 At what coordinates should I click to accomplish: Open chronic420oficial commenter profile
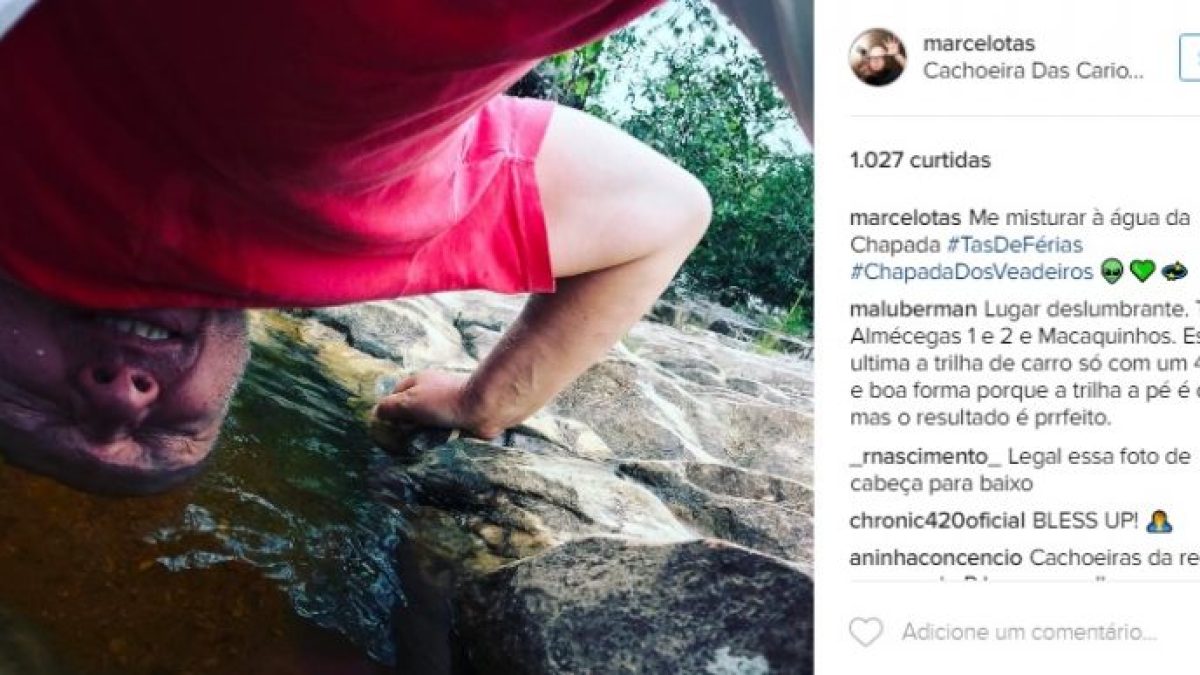pyautogui.click(x=937, y=521)
